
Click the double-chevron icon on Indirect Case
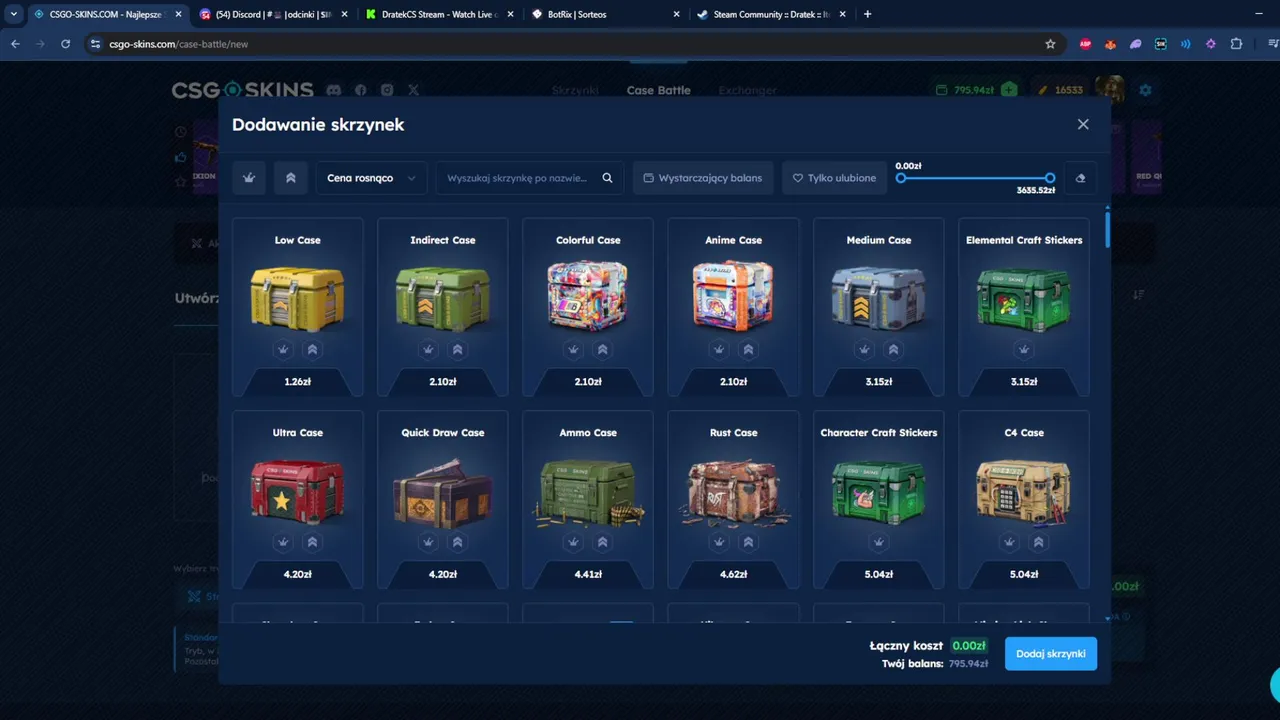pyautogui.click(x=457, y=349)
